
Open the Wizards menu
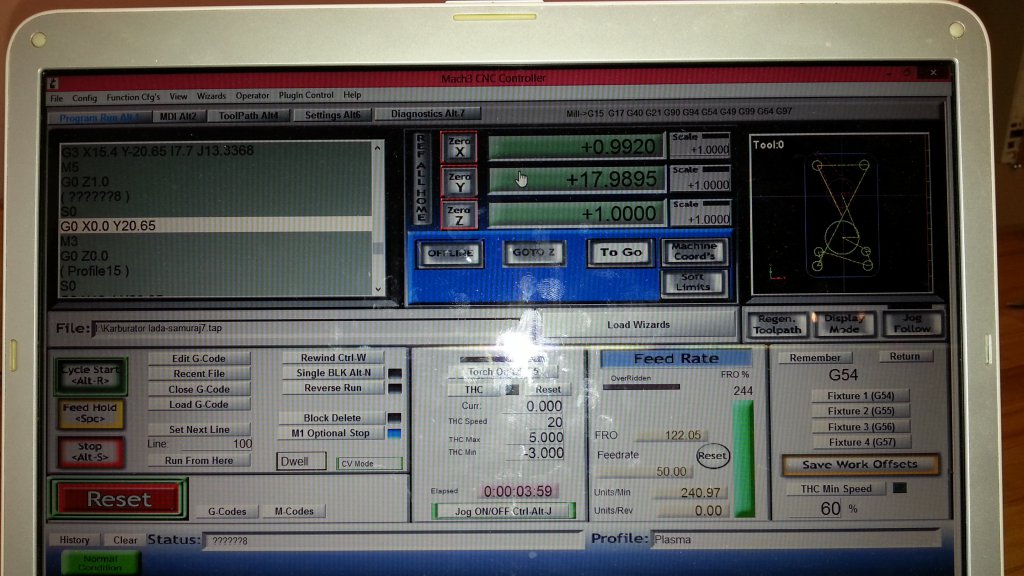point(211,96)
